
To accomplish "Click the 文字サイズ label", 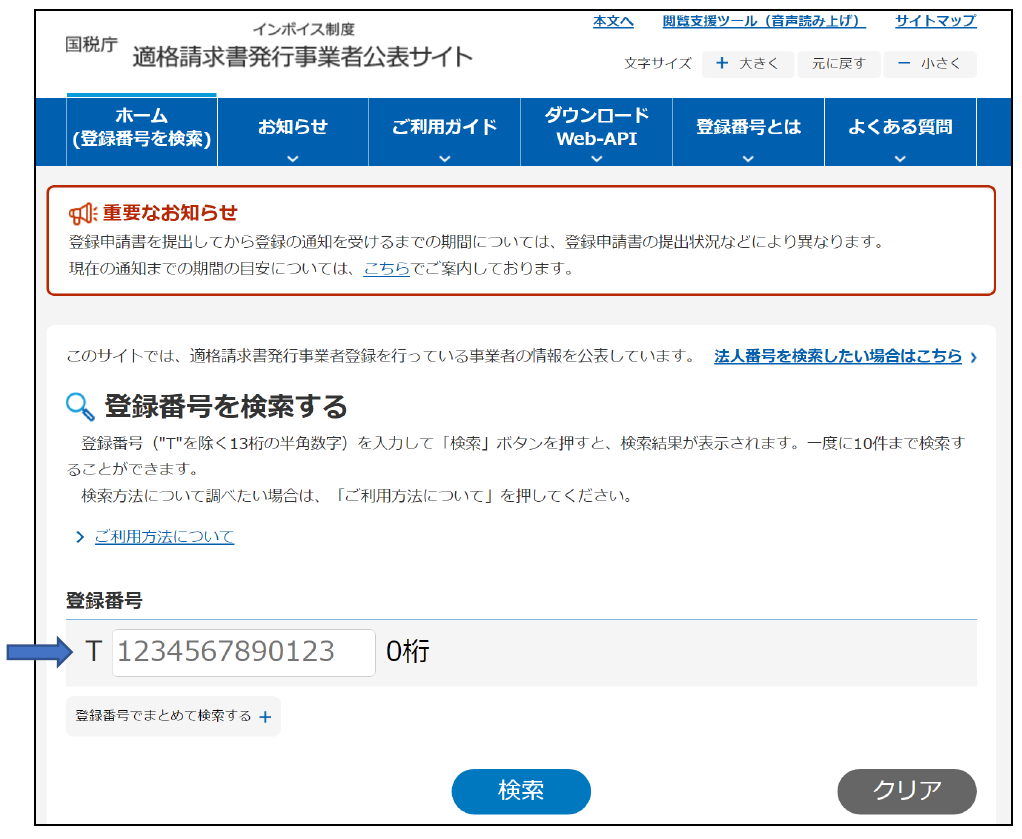I will click(x=658, y=64).
